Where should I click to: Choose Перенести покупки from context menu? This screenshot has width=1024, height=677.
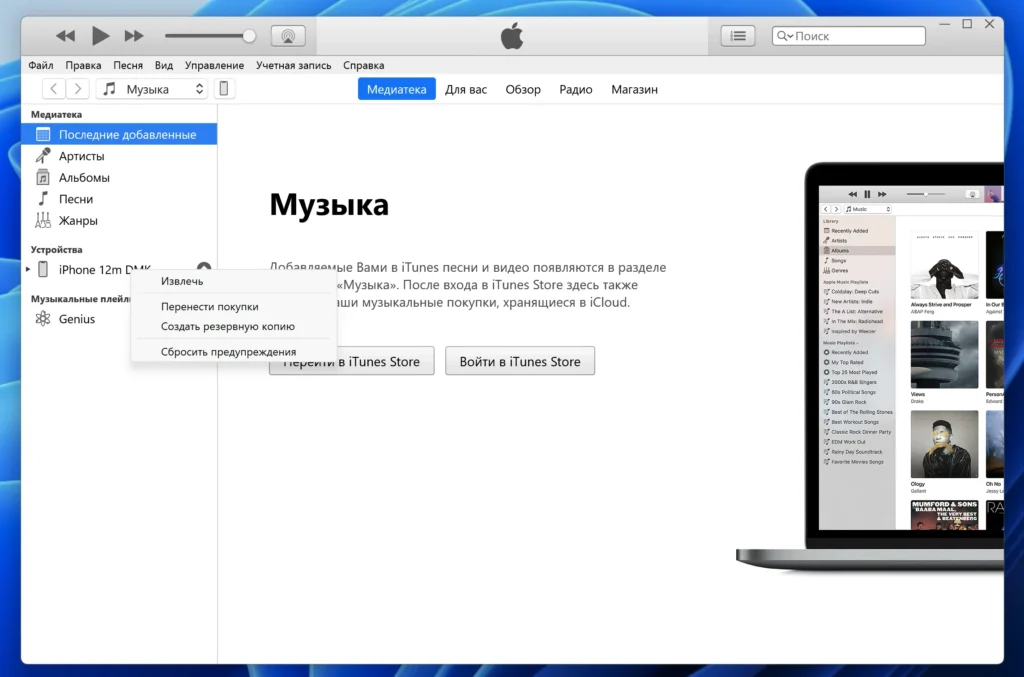tap(234, 307)
